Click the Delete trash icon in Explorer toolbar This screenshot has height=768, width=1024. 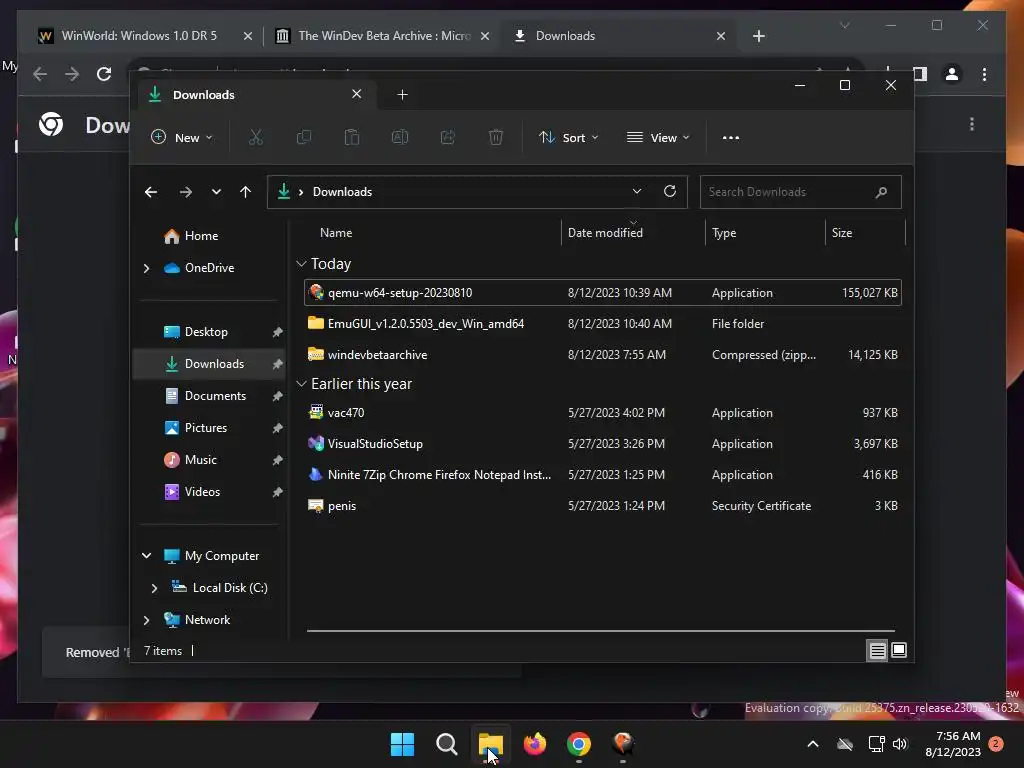[496, 137]
